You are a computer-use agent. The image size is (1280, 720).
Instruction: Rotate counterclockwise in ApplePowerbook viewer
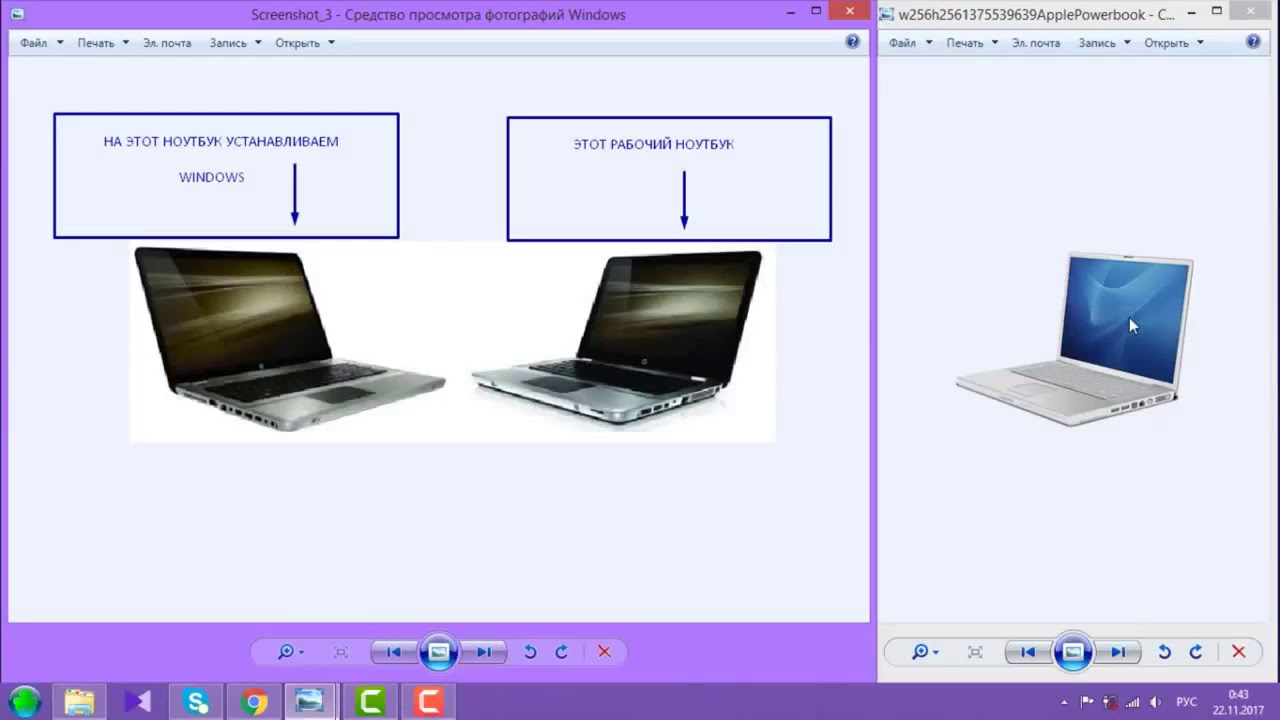[1164, 652]
